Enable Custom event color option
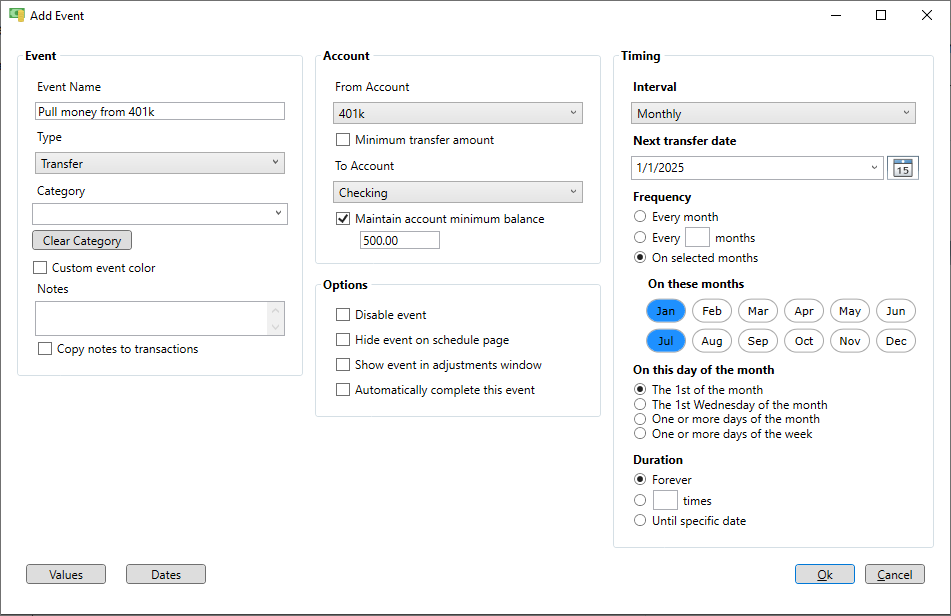The height and width of the screenshot is (616, 951). [40, 267]
